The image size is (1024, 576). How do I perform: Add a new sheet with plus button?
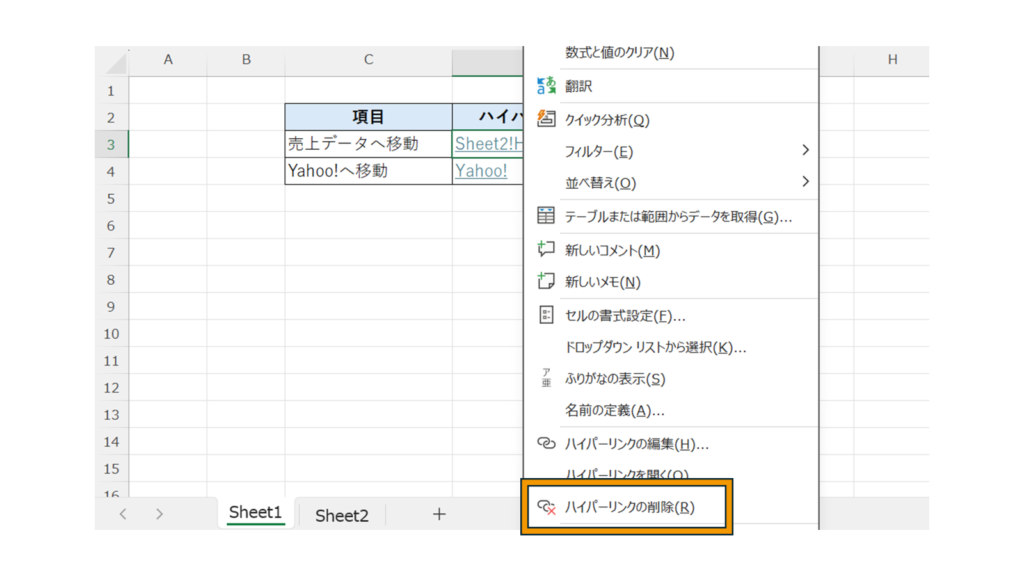click(438, 514)
